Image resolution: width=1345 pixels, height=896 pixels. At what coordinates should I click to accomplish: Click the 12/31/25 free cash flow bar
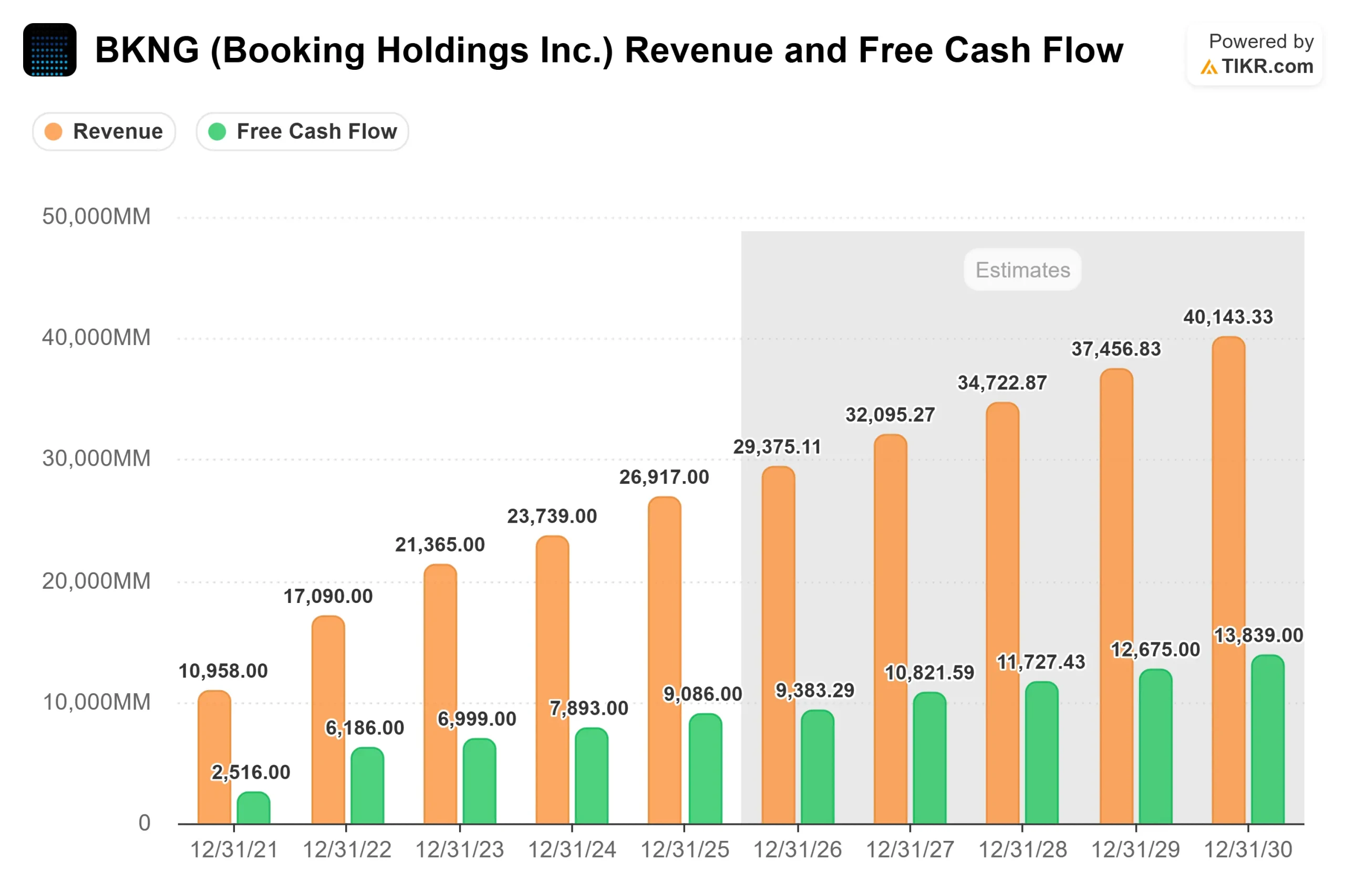click(x=705, y=768)
